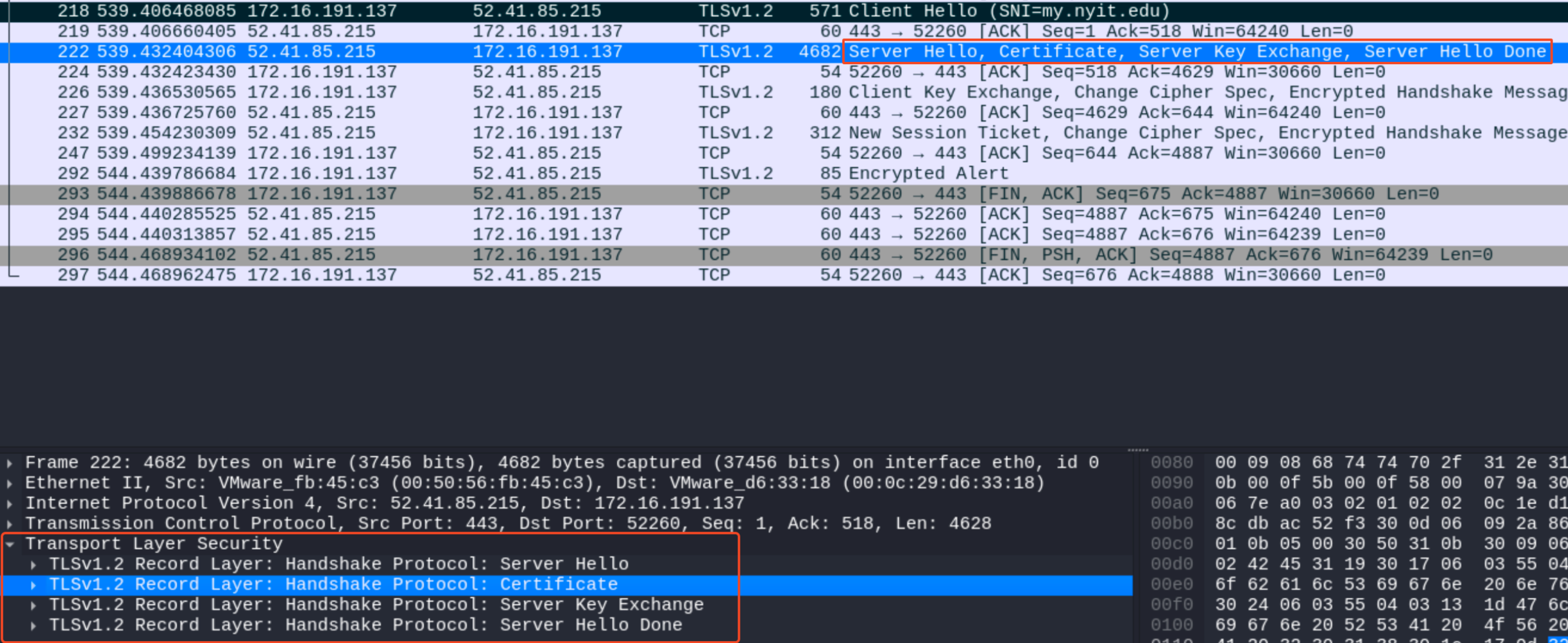Expand the Ethernet II tree item

pos(10,484)
